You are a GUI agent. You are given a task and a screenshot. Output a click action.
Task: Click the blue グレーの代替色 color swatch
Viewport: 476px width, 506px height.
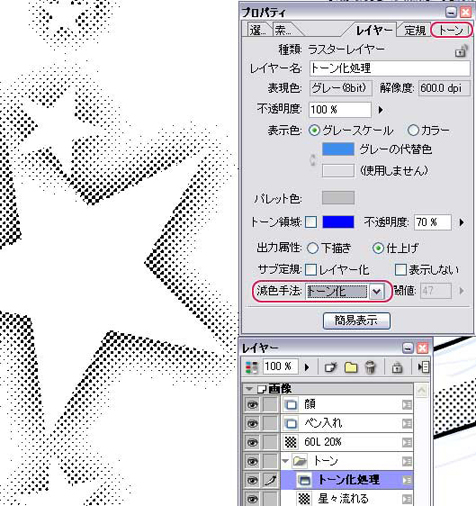pyautogui.click(x=338, y=149)
